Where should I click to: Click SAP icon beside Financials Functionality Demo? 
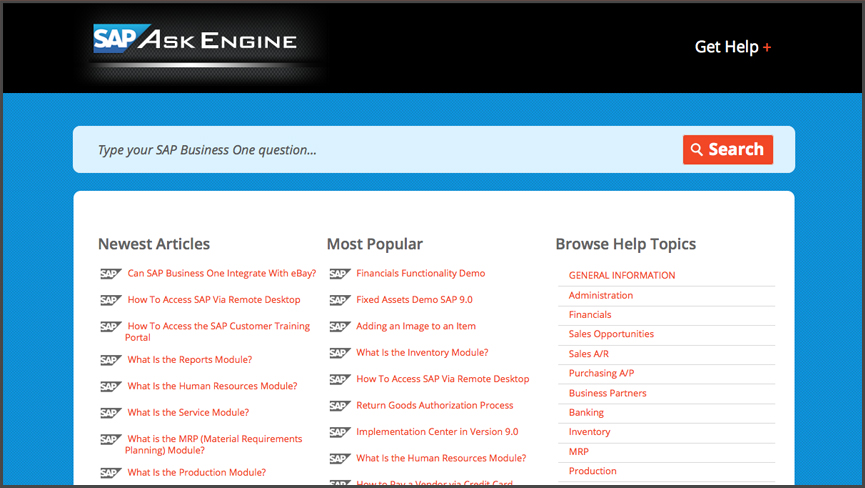[340, 274]
